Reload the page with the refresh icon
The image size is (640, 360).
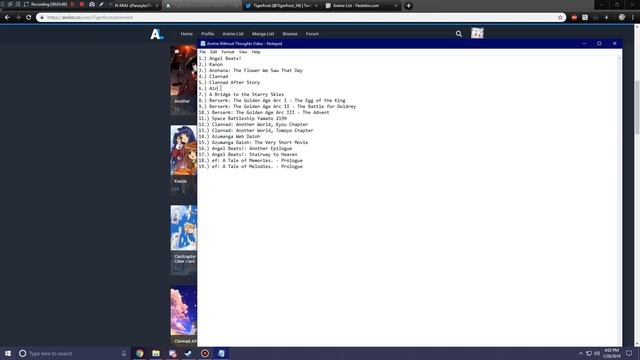(x=29, y=18)
